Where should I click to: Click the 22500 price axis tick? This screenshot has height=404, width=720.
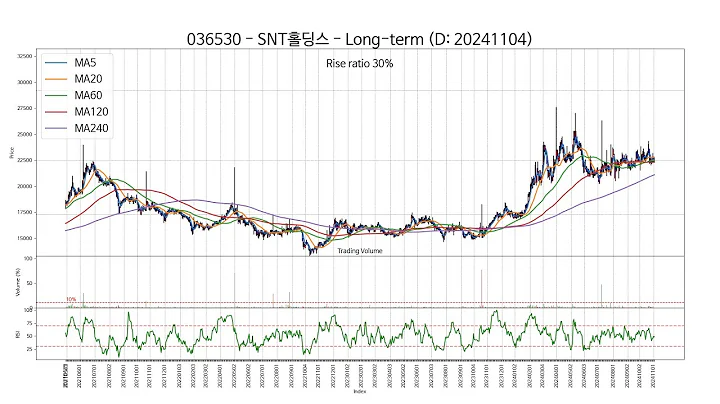(25, 160)
